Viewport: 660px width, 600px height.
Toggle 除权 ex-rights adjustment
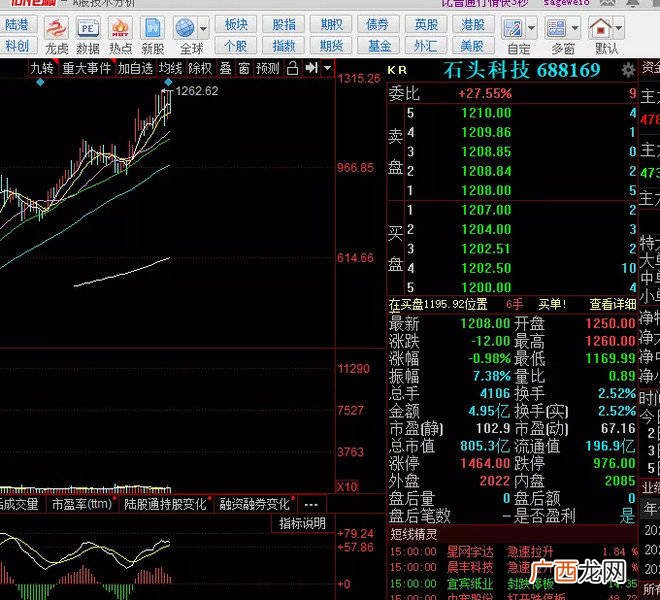pyautogui.click(x=200, y=68)
